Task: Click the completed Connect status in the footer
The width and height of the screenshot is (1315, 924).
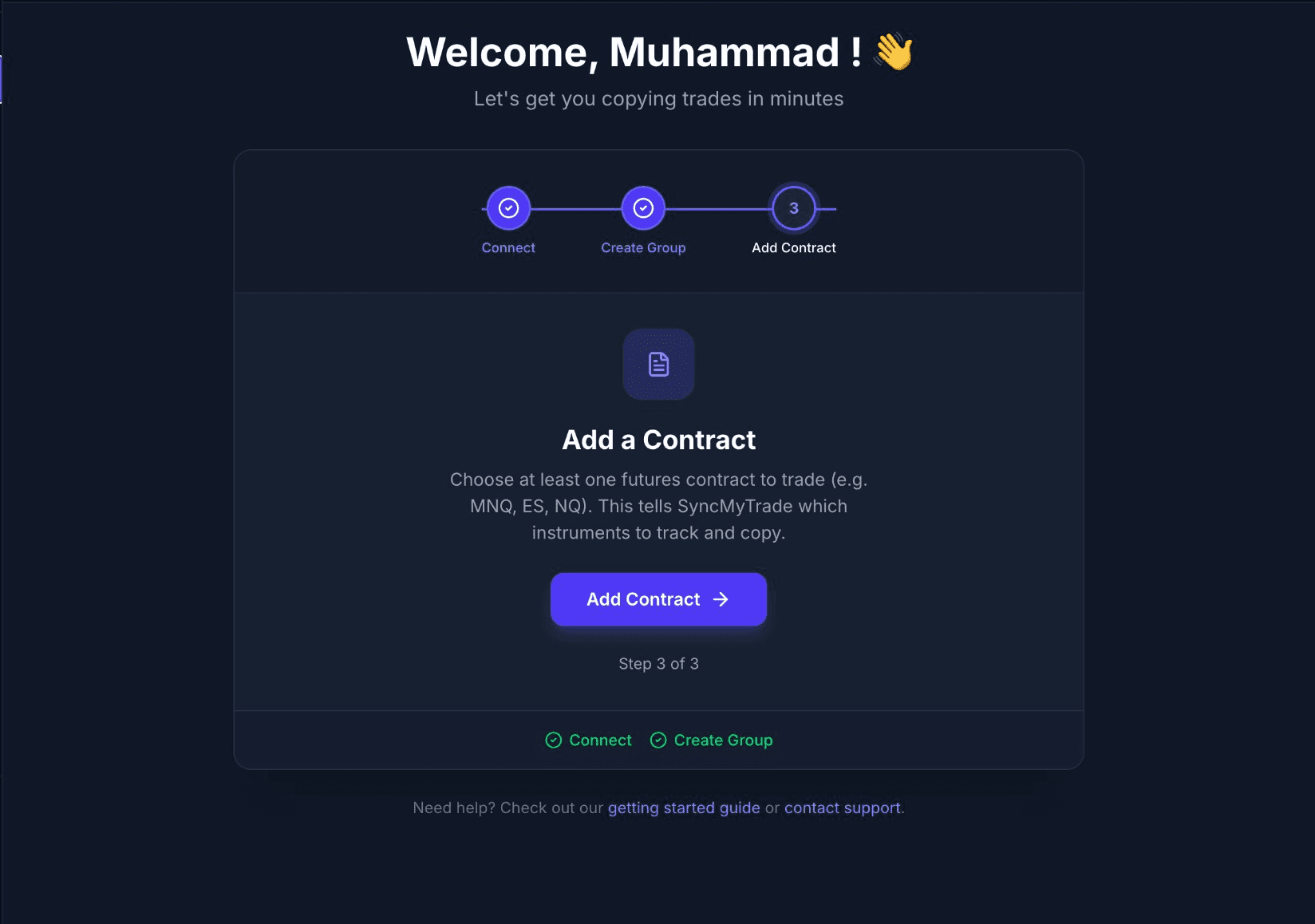Action: coord(588,740)
